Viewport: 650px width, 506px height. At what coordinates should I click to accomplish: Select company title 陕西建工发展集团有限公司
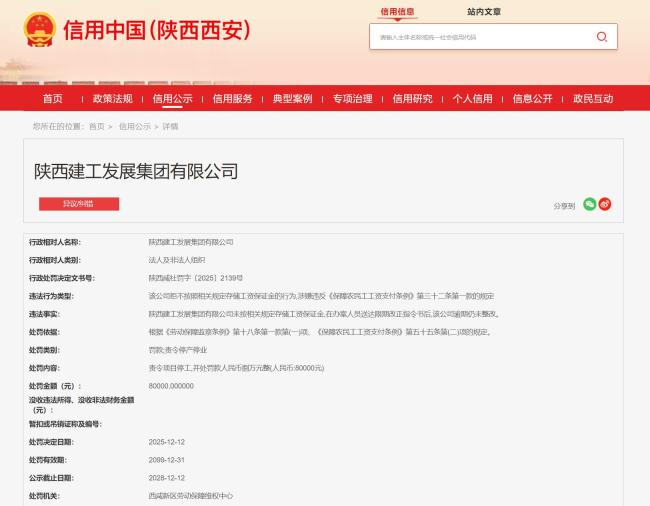pyautogui.click(x=136, y=171)
